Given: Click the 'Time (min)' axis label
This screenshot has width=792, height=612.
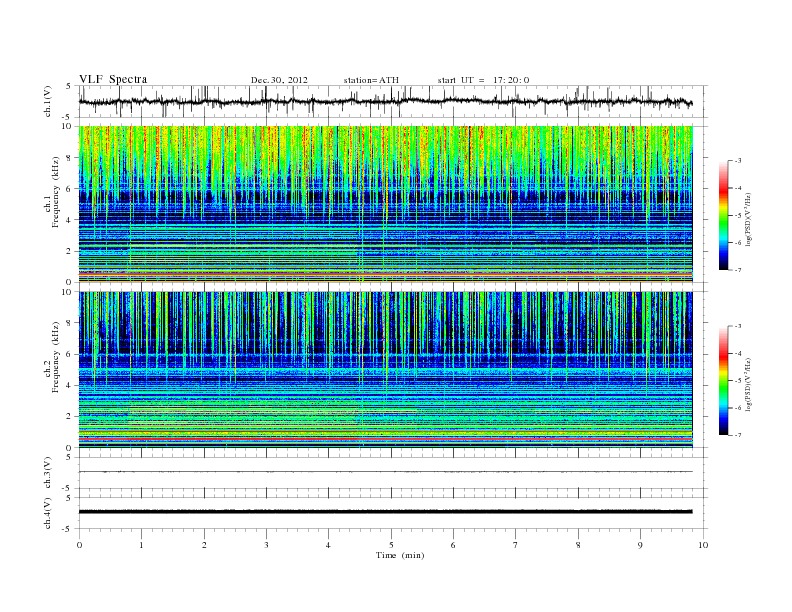Looking at the screenshot, I should (400, 555).
